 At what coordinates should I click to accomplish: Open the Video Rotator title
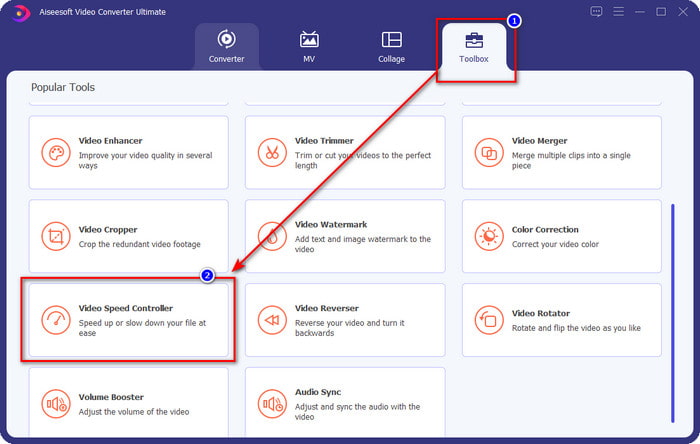(541, 313)
